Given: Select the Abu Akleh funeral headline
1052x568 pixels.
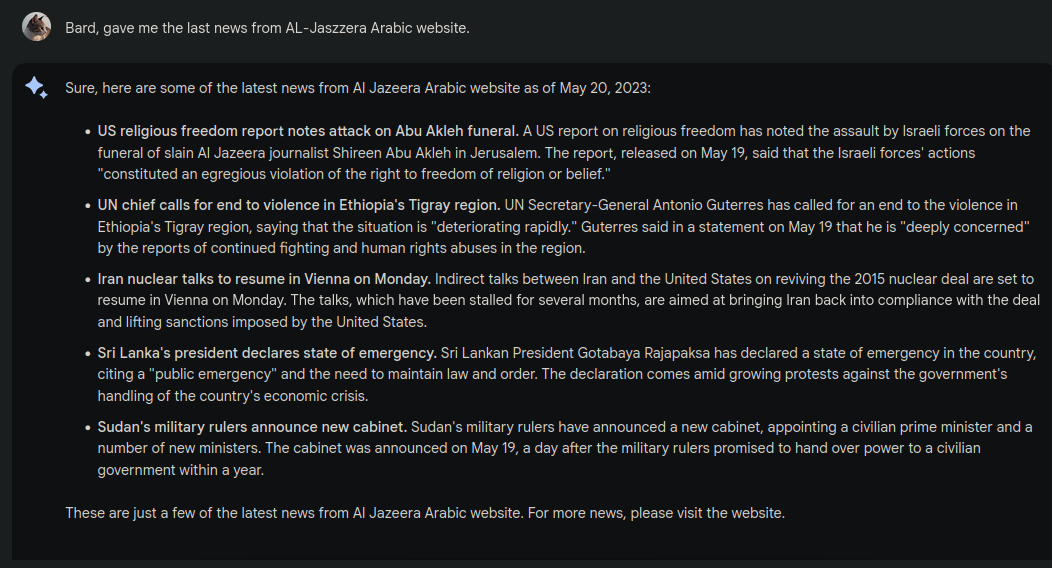Looking at the screenshot, I should 308,131.
